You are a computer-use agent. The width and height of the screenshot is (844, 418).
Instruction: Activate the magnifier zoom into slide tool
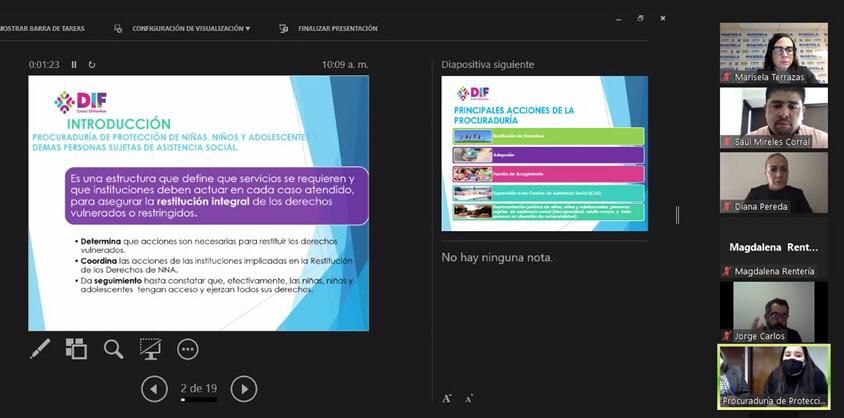(114, 349)
